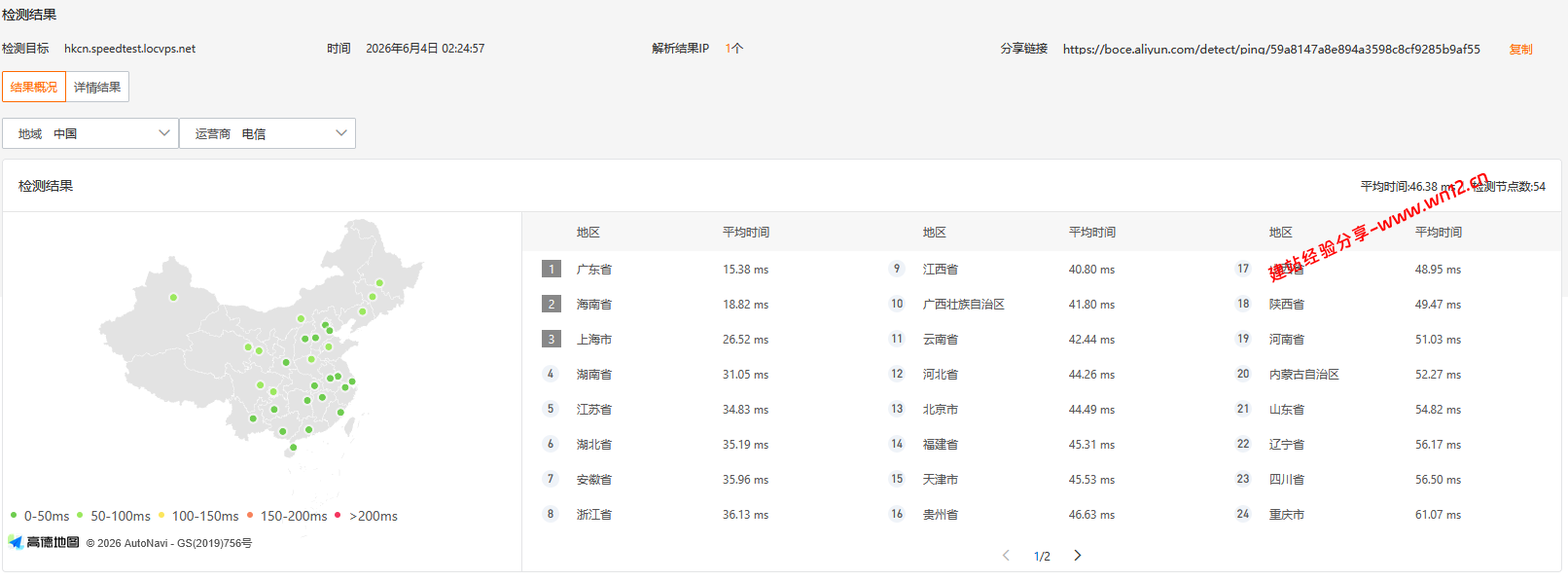The image size is (1568, 581).
Task: Open the 地域 中国 dropdown
Action: point(90,133)
